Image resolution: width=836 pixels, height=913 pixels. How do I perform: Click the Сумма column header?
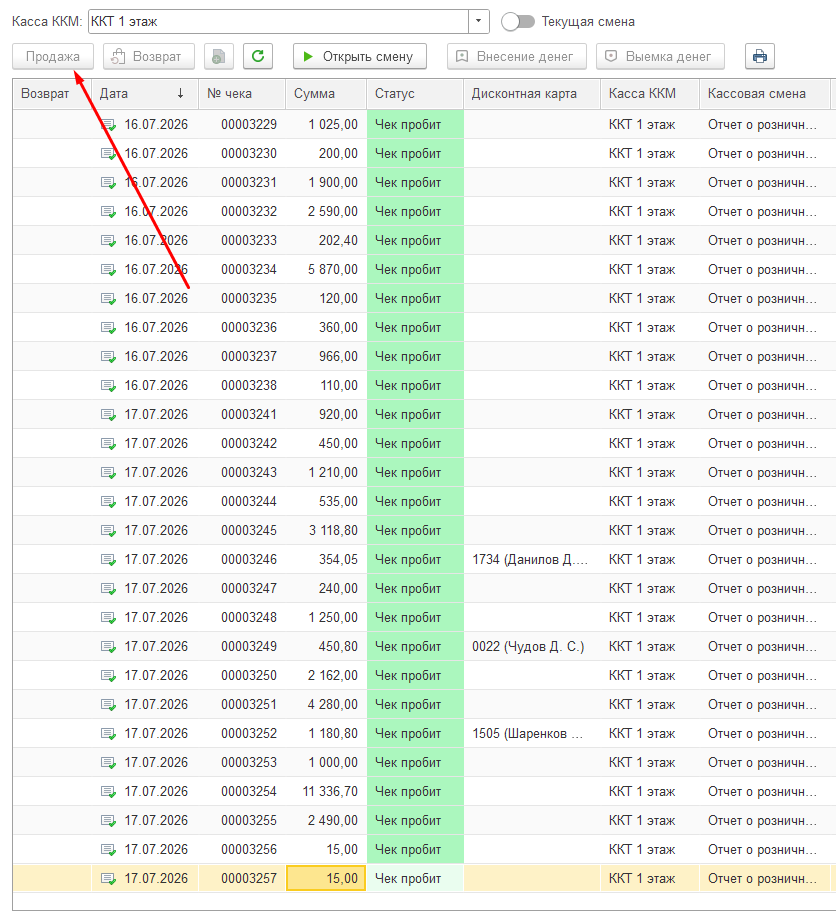pos(326,94)
